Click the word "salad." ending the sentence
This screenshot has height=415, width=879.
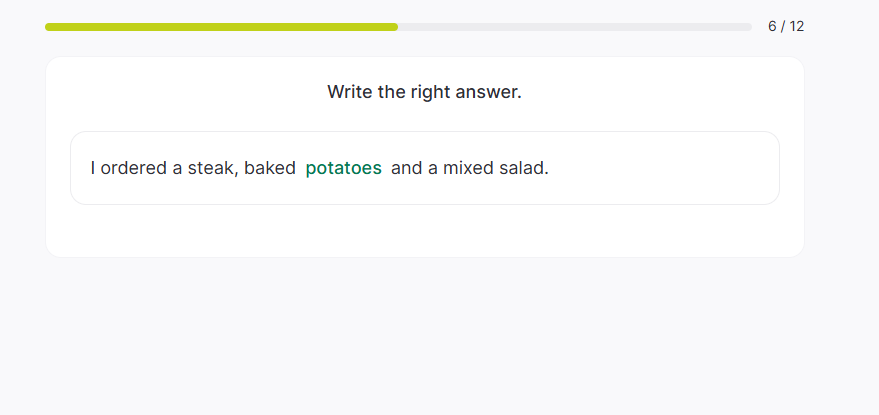click(x=524, y=168)
